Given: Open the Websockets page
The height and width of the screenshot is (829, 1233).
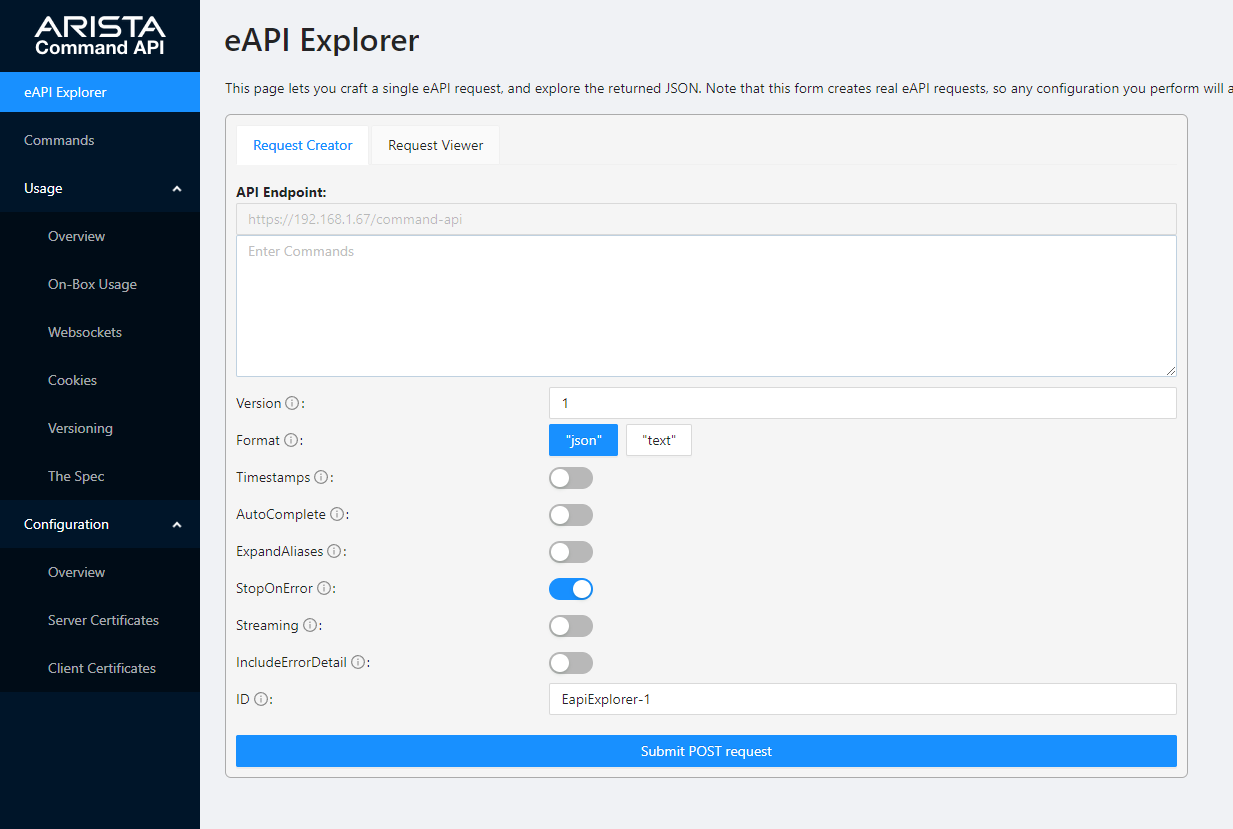Looking at the screenshot, I should [100, 332].
